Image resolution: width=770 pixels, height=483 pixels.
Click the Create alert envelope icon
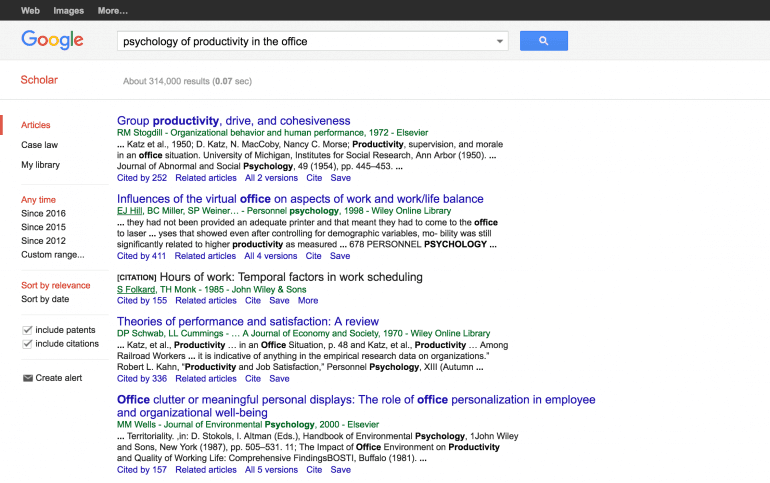(27, 378)
